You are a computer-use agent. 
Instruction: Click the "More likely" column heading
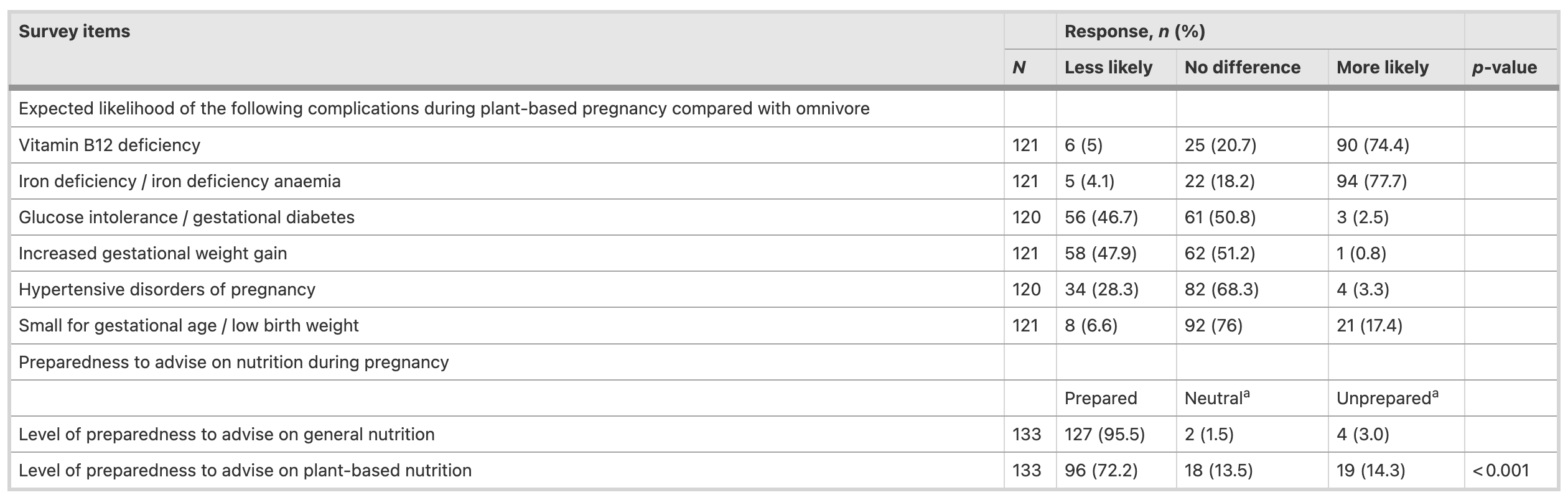pos(1382,67)
